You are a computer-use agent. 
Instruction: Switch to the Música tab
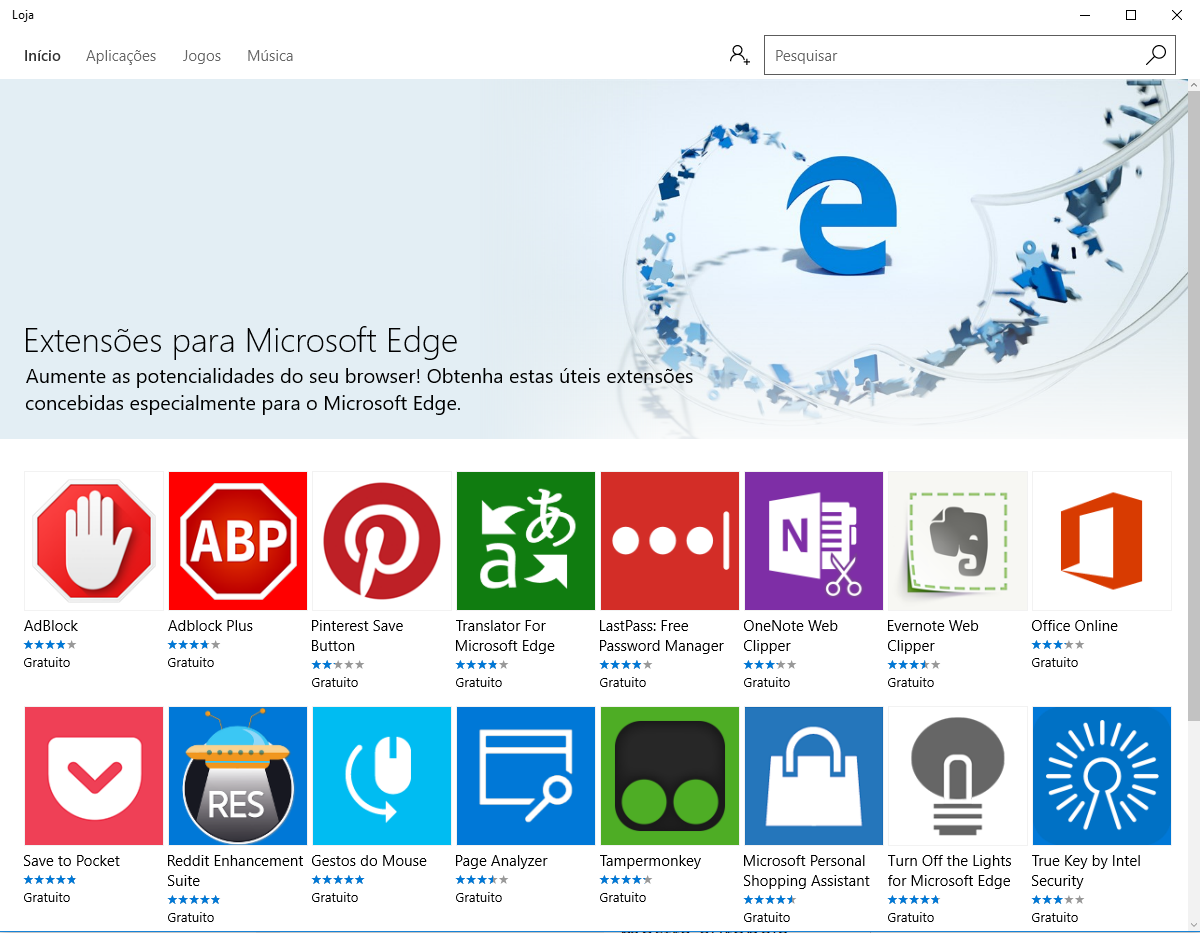coord(270,56)
